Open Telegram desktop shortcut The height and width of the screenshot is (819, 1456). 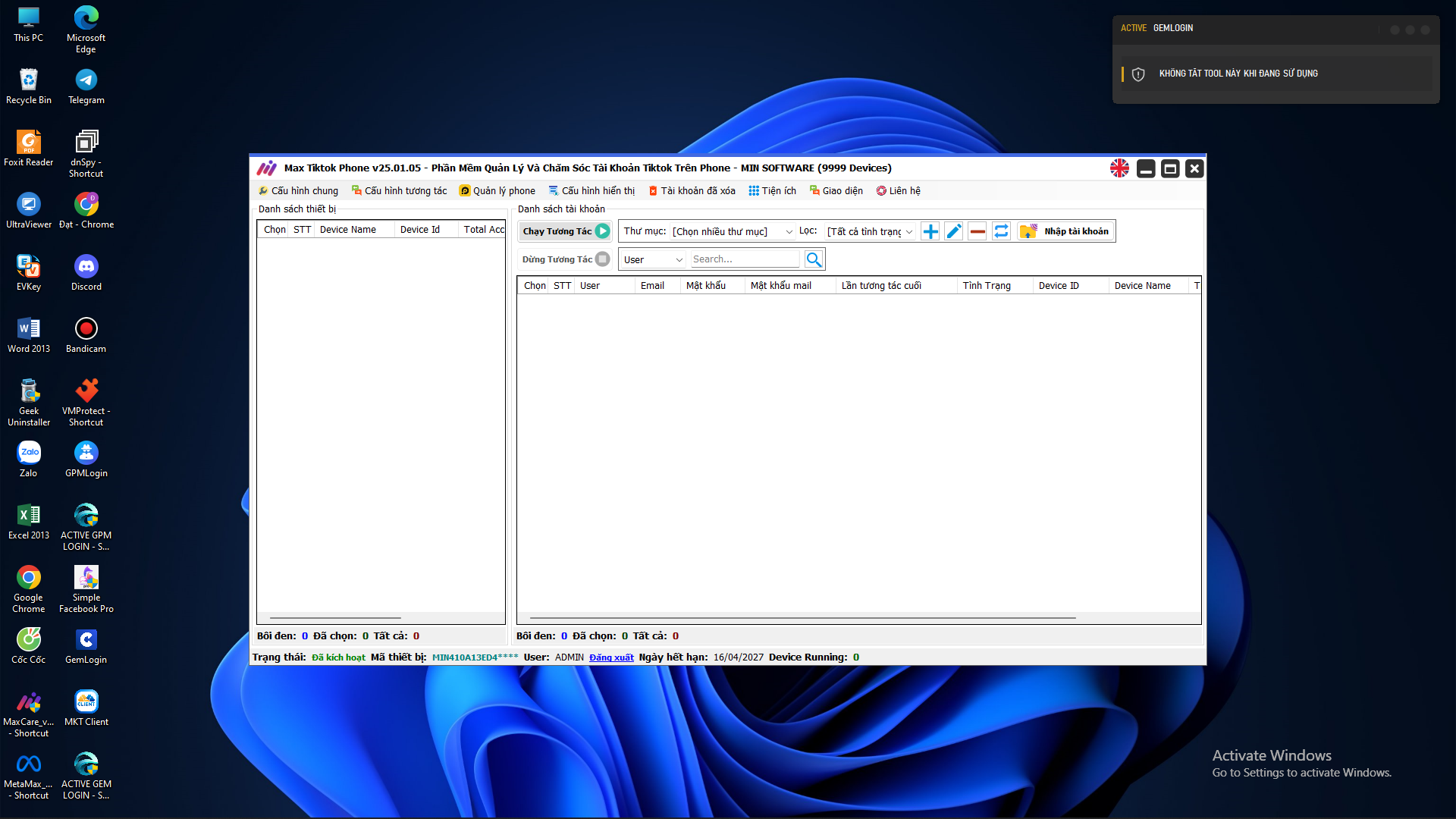click(x=86, y=86)
